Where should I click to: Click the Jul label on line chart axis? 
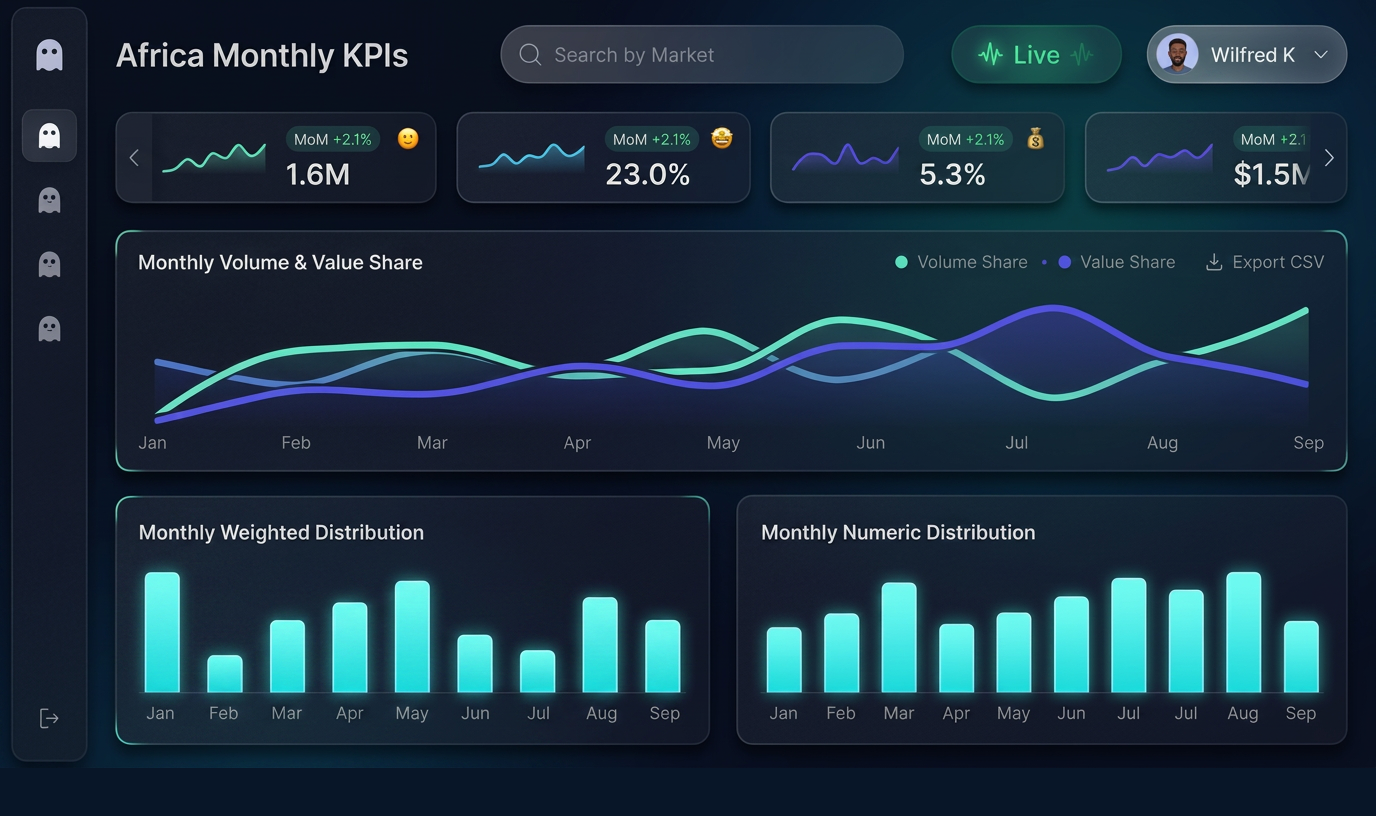point(1016,443)
